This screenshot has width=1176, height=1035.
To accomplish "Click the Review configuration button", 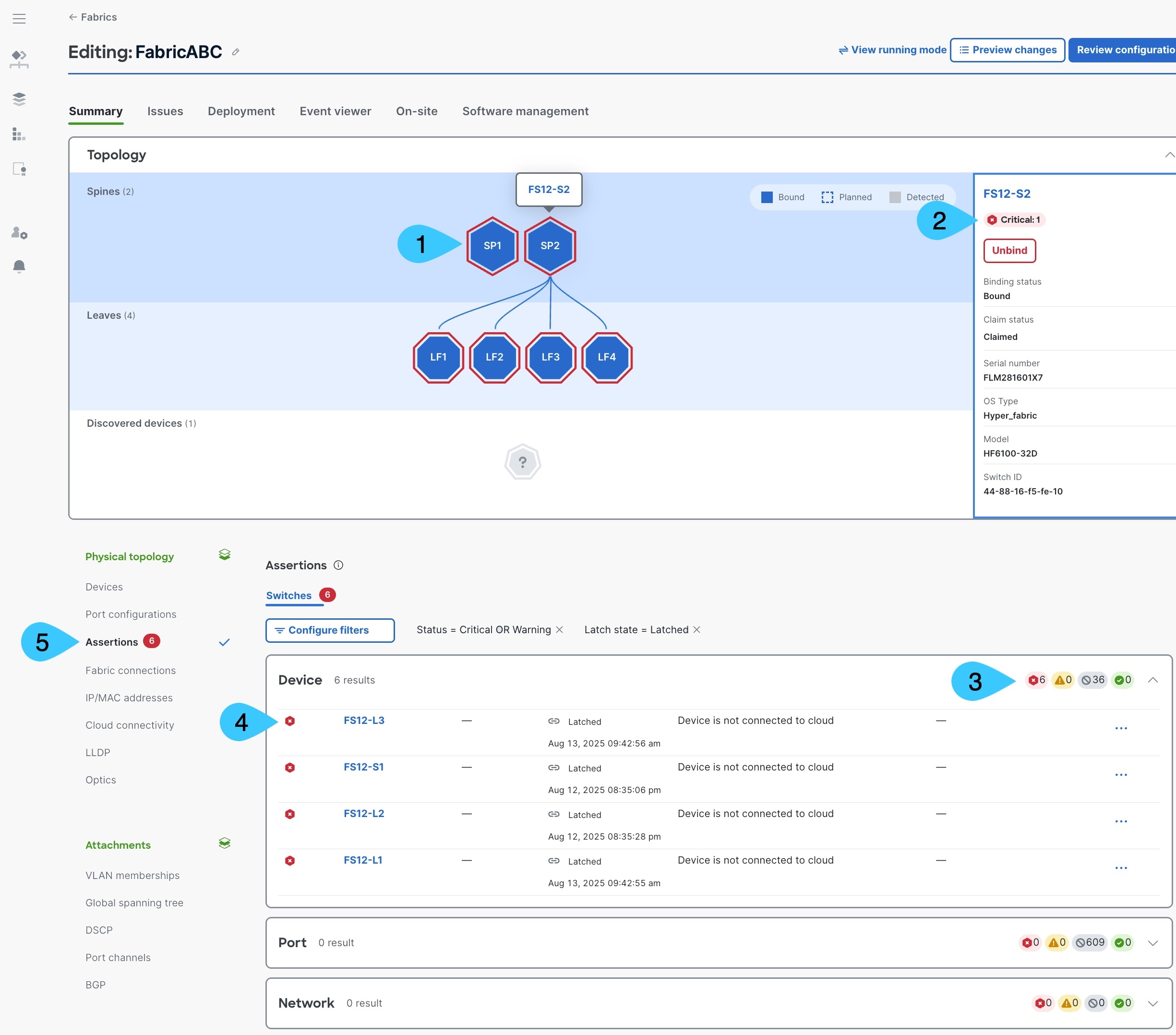I will tap(1122, 50).
